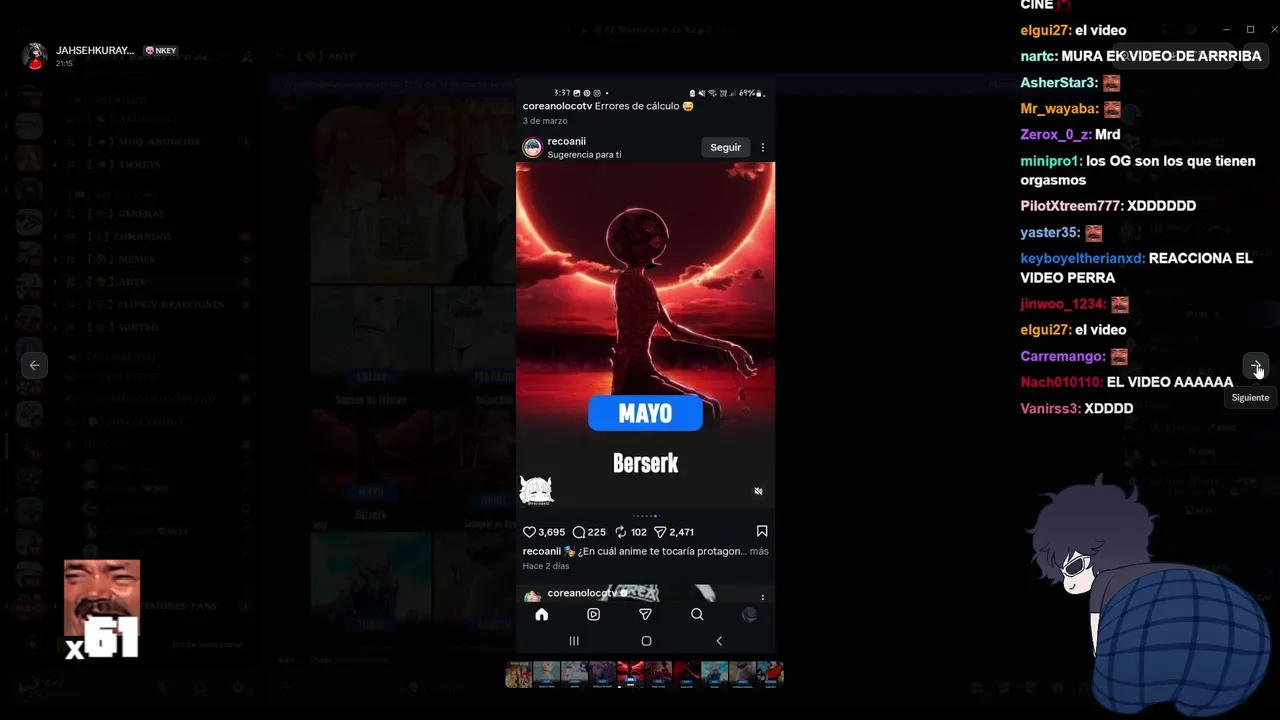Click chat username 'jinwoo_1234'
This screenshot has height=720, width=1280.
coord(1062,304)
